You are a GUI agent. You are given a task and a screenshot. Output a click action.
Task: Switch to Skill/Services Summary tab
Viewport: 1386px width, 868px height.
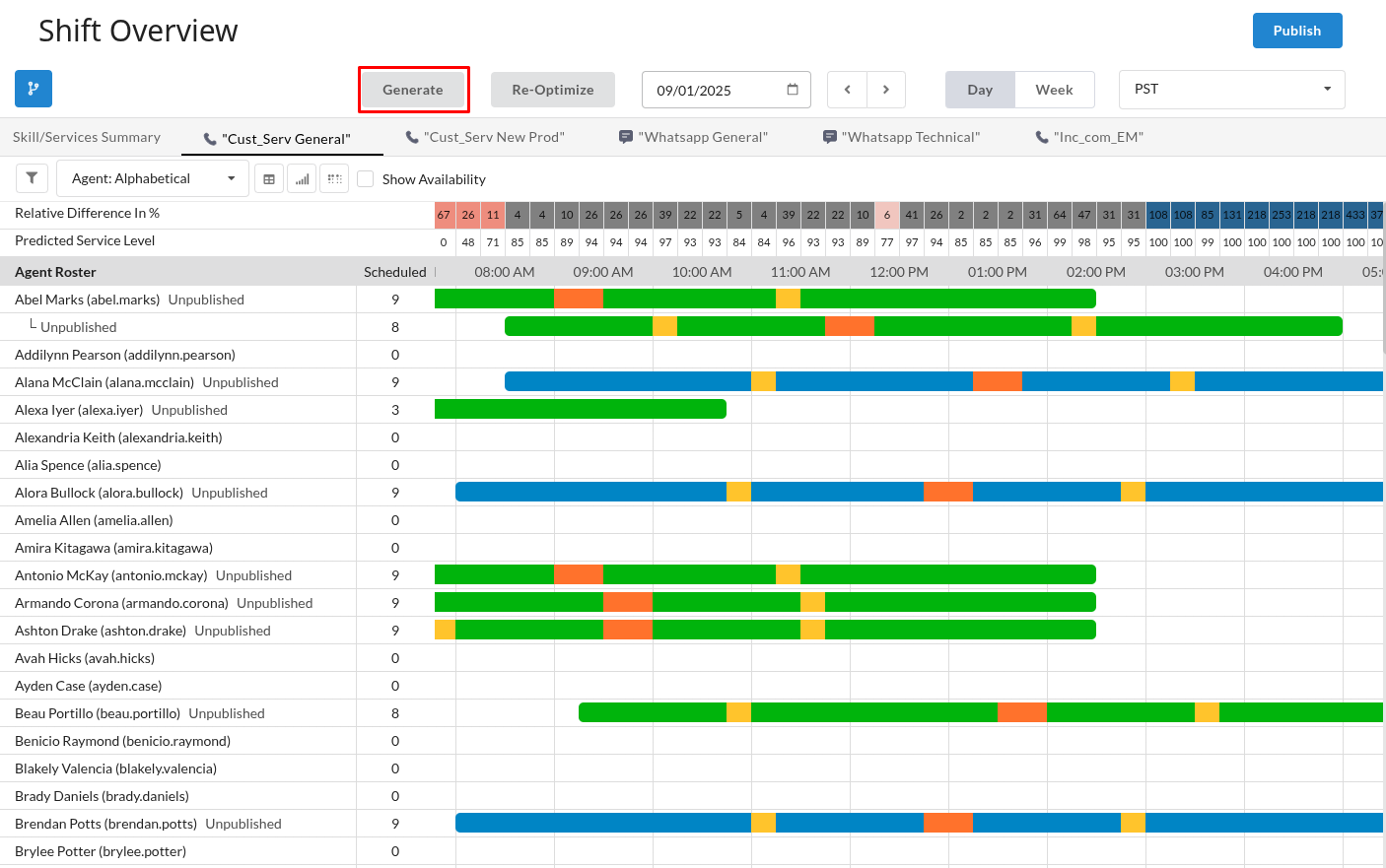87,137
